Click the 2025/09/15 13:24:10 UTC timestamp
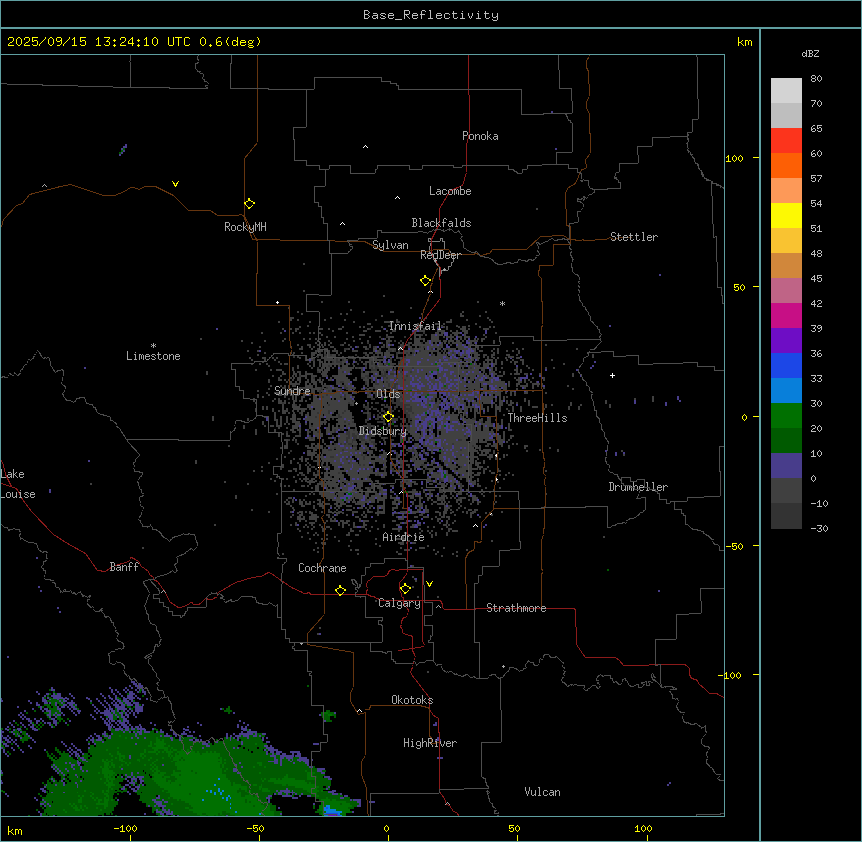 pyautogui.click(x=99, y=42)
